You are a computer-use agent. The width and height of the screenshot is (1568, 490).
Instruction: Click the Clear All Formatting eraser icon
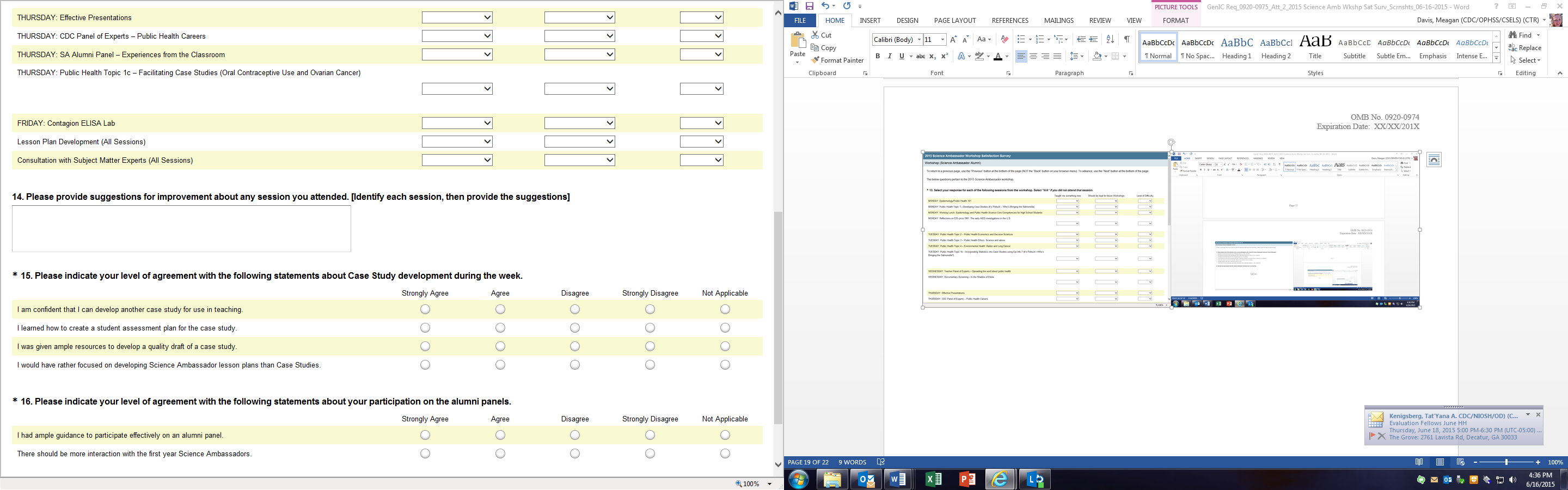point(1004,40)
